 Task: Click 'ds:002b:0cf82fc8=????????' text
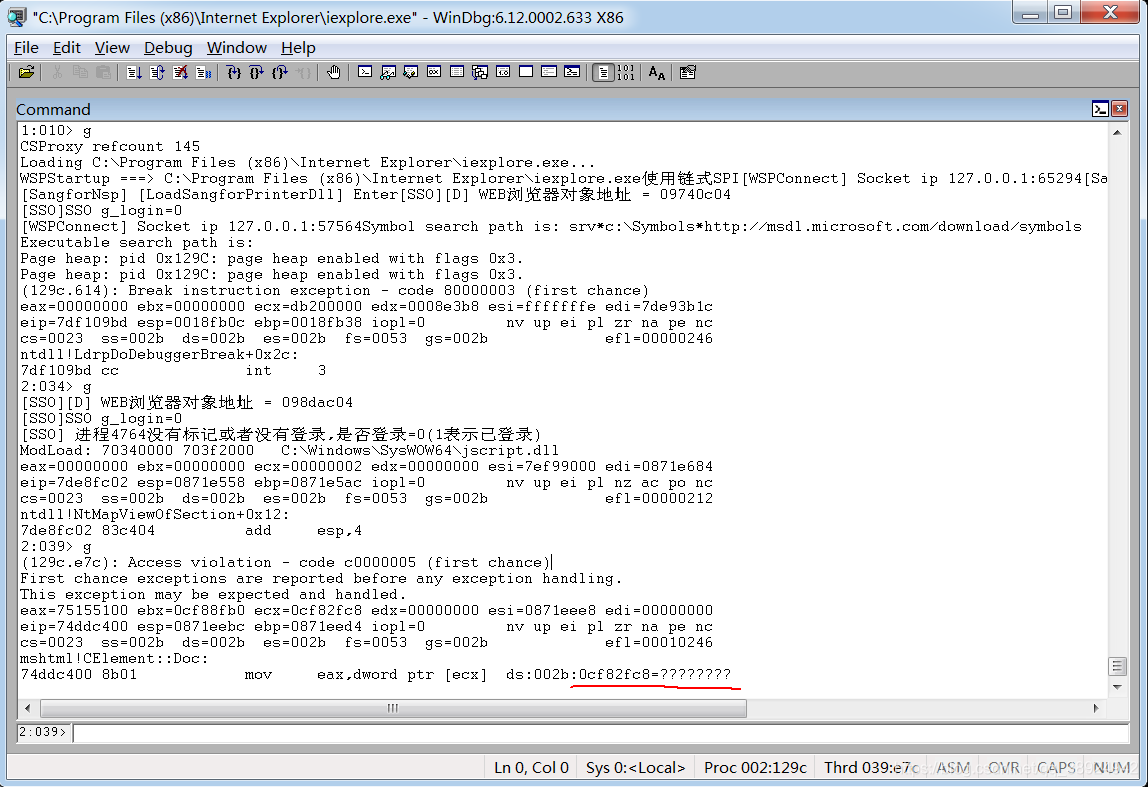pos(619,674)
